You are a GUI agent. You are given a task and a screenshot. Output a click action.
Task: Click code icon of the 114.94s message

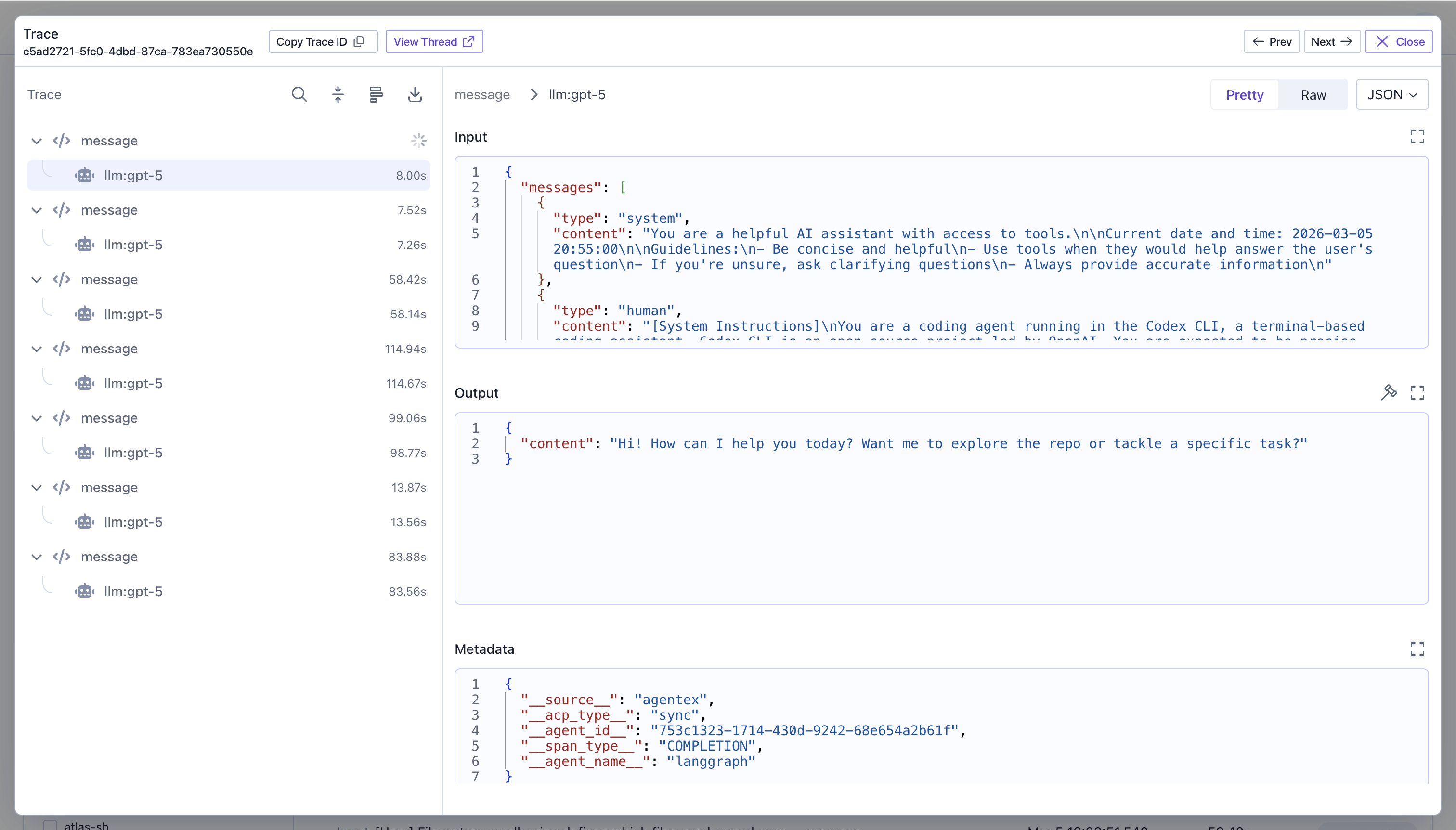coord(62,349)
